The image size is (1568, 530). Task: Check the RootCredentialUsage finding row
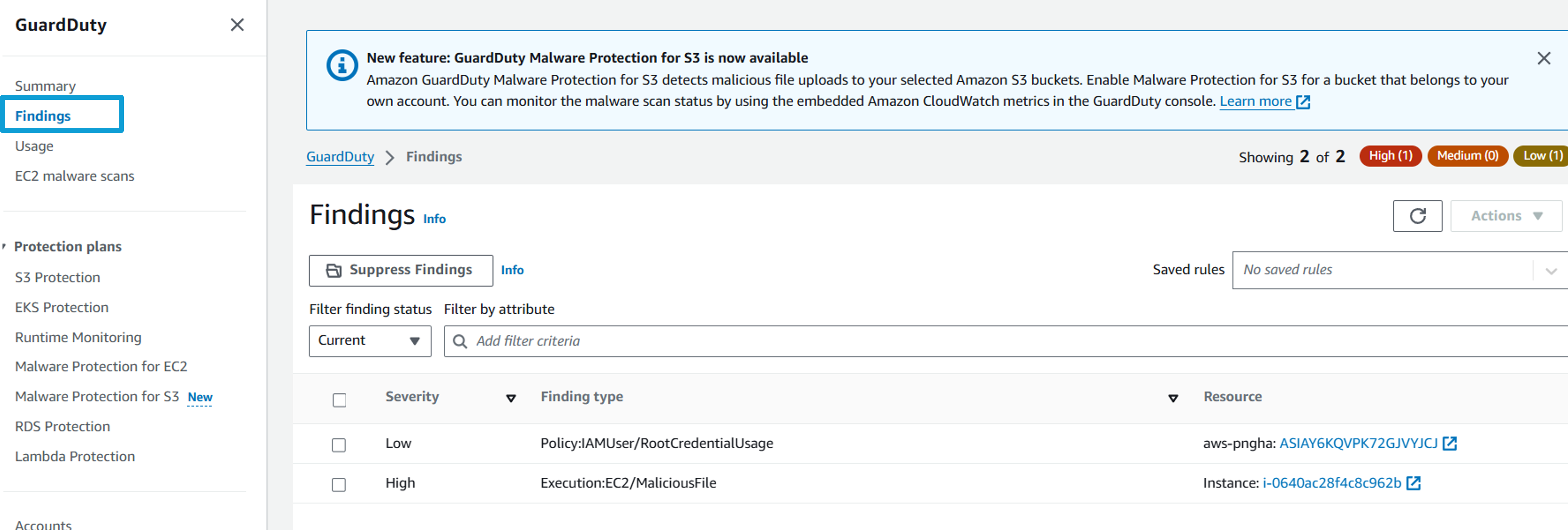339,445
